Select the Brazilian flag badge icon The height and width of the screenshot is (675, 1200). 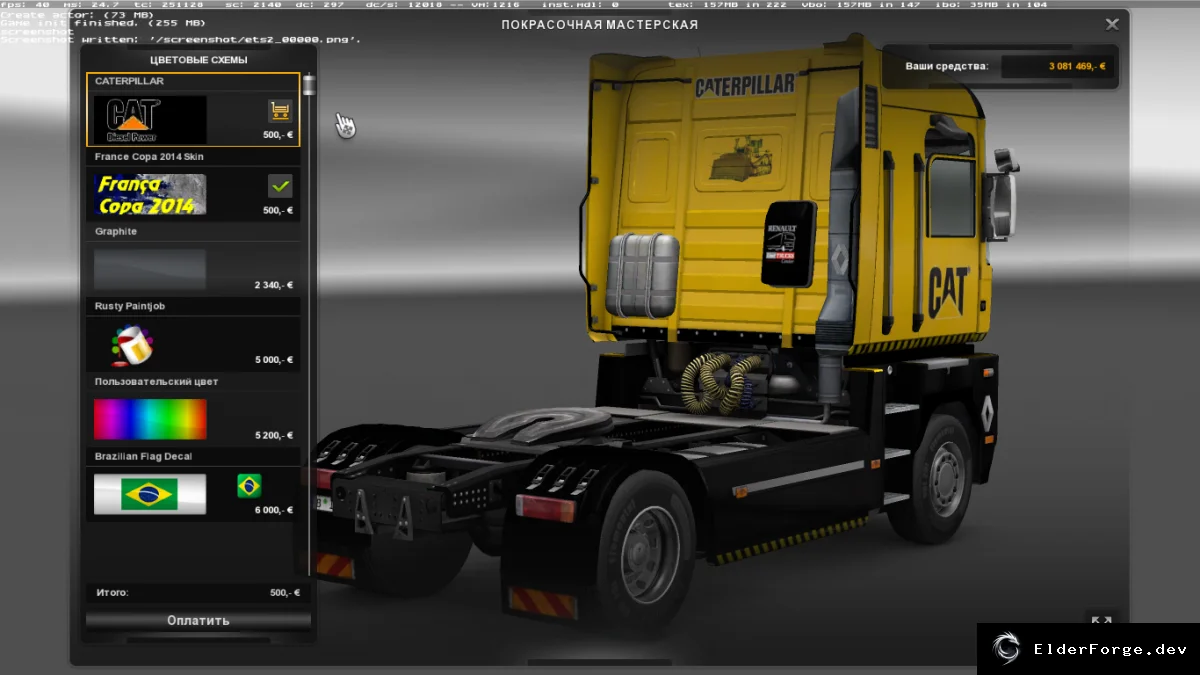point(249,486)
